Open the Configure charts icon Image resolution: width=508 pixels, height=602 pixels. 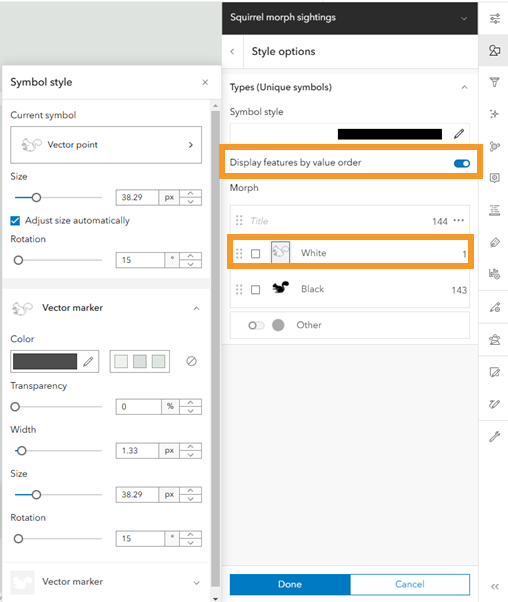tap(495, 273)
